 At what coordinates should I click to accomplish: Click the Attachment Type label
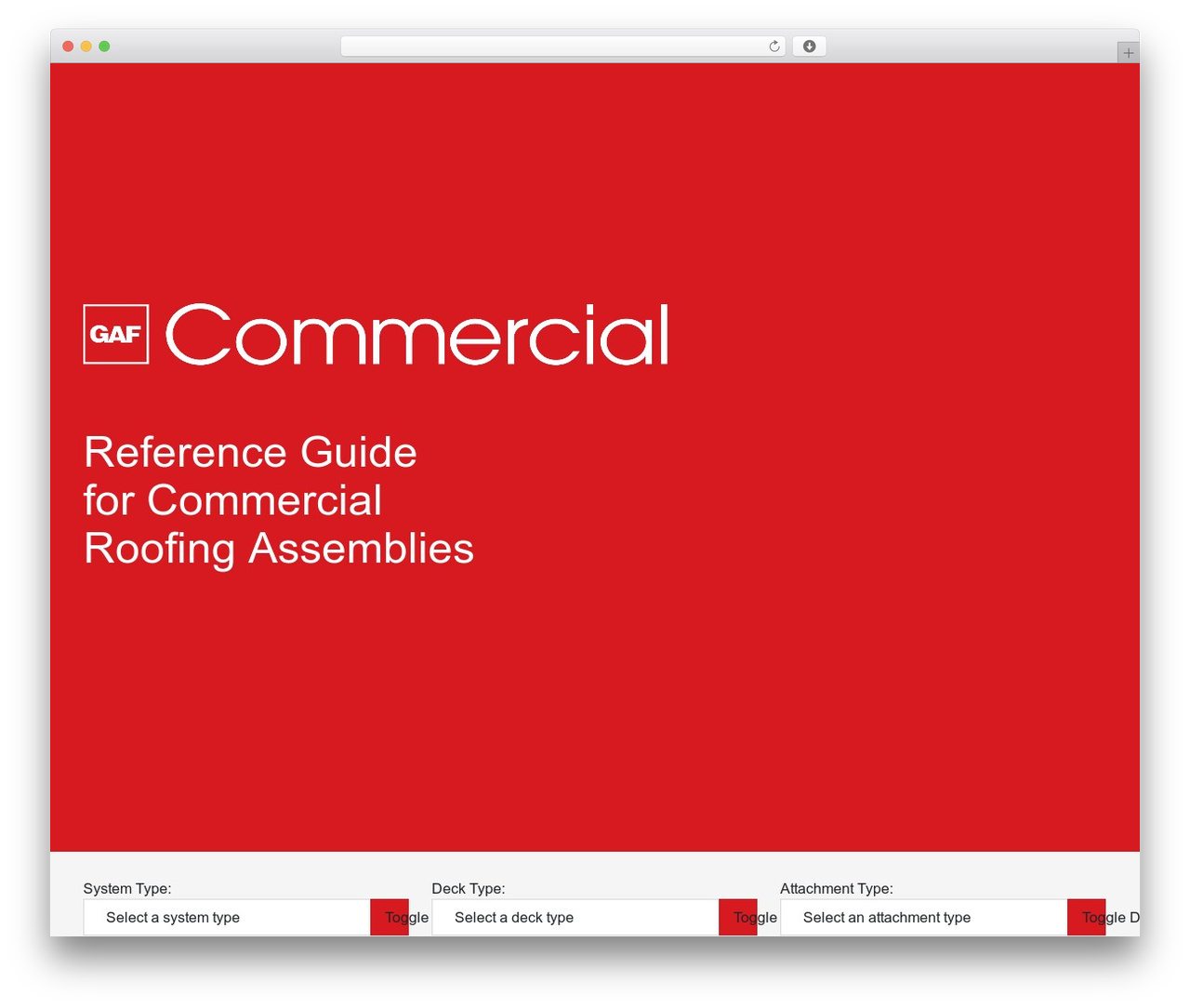pyautogui.click(x=837, y=888)
